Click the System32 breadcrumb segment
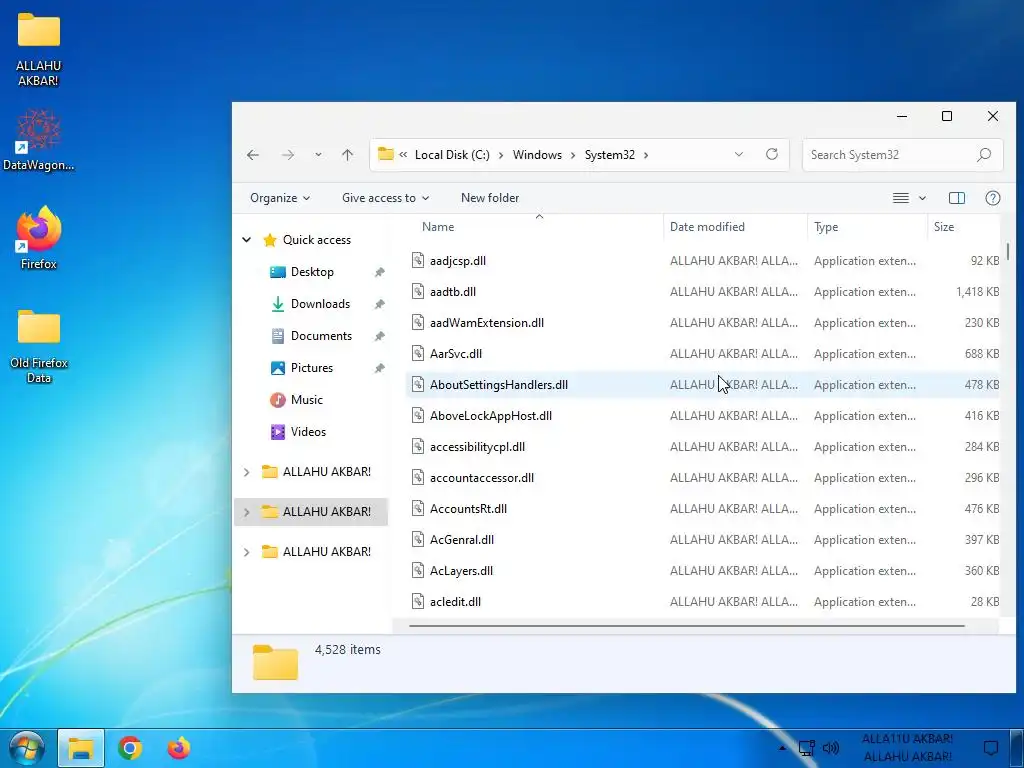Viewport: 1024px width, 768px height. [609, 155]
